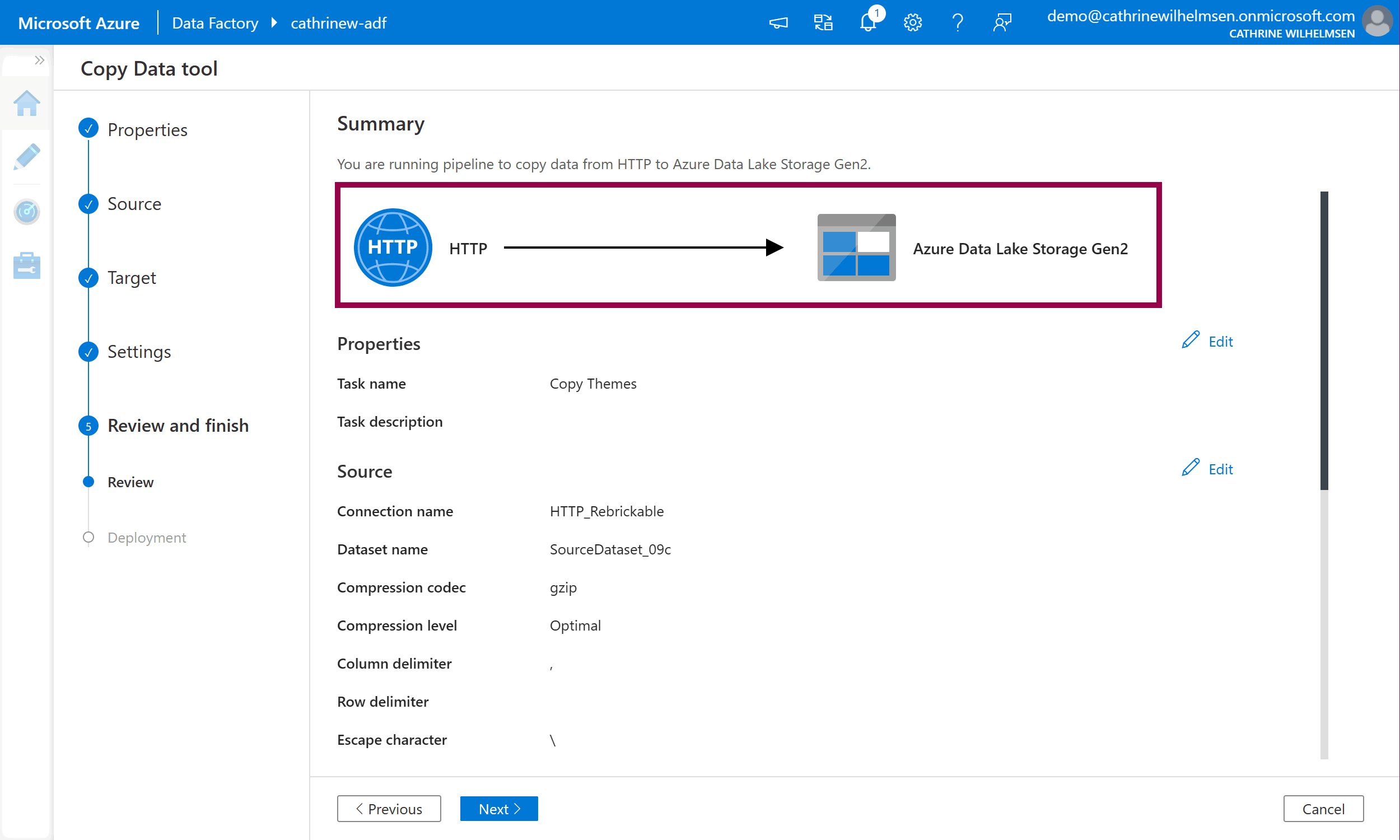Open the Author pencil icon in sidebar
The image size is (1400, 840).
pyautogui.click(x=26, y=157)
